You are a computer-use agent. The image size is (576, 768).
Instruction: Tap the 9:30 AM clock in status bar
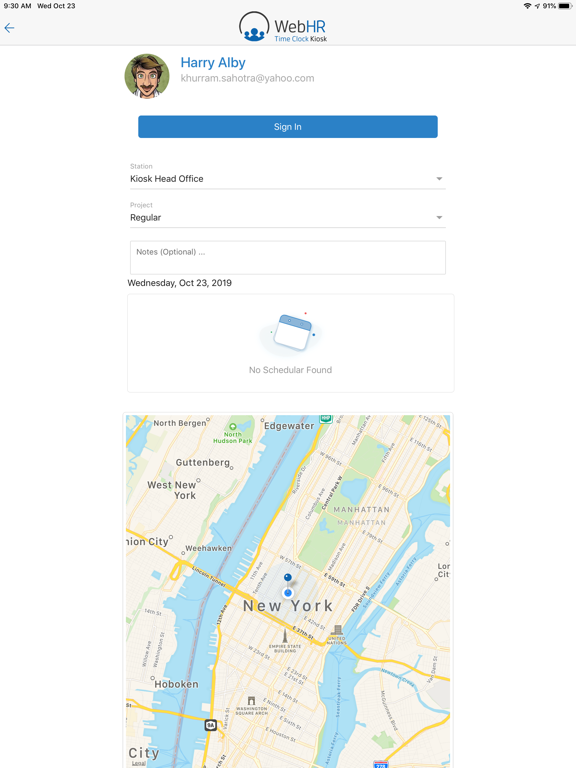[17, 6]
